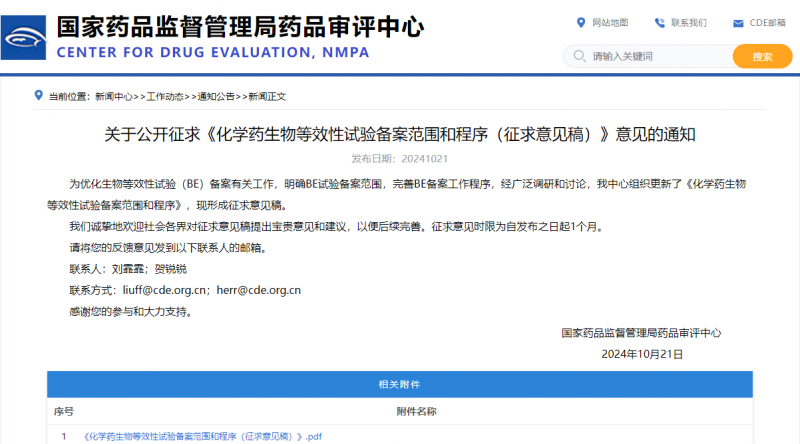
Task: Click the magnifier icon in search box
Action: [x=577, y=56]
